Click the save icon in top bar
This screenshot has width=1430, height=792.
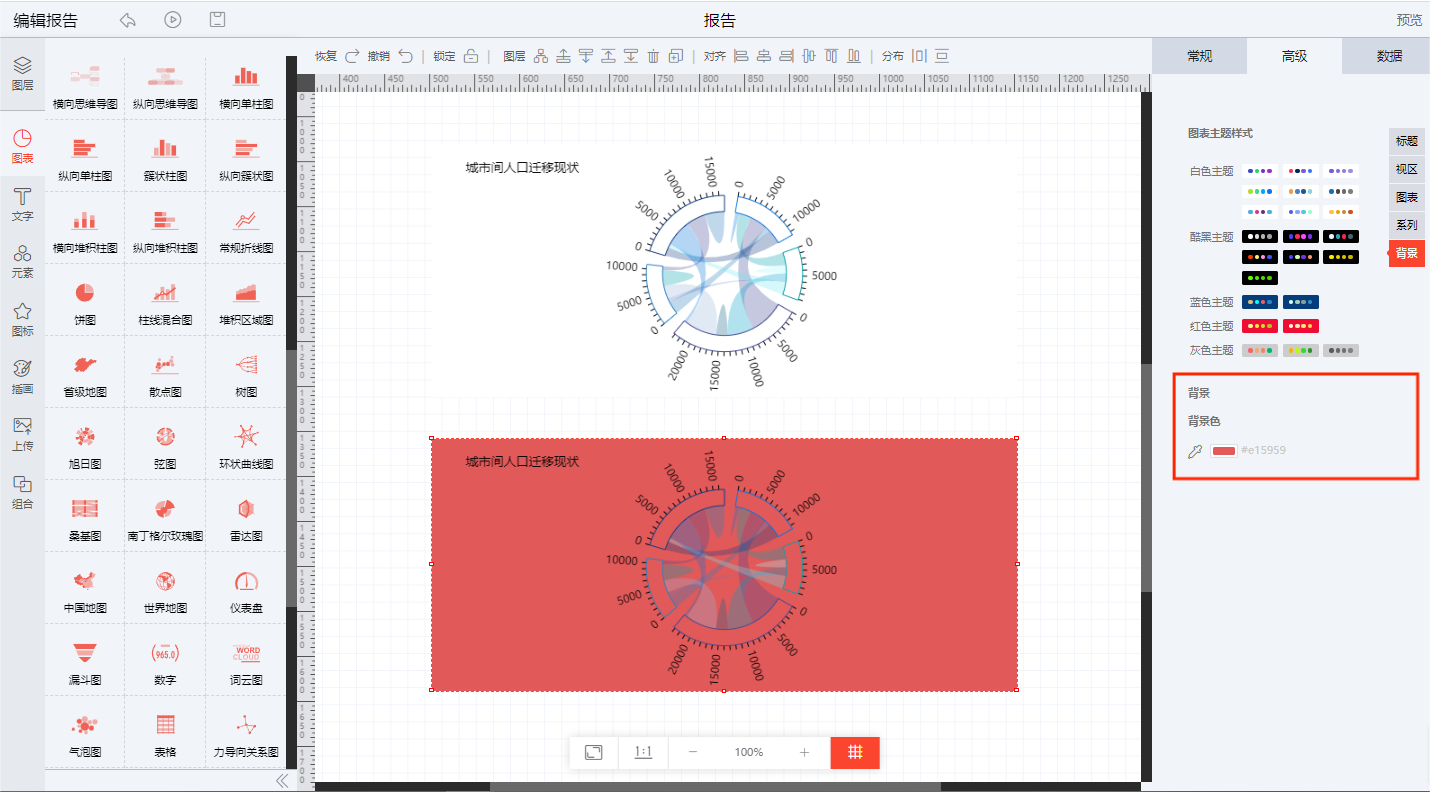coord(217,20)
